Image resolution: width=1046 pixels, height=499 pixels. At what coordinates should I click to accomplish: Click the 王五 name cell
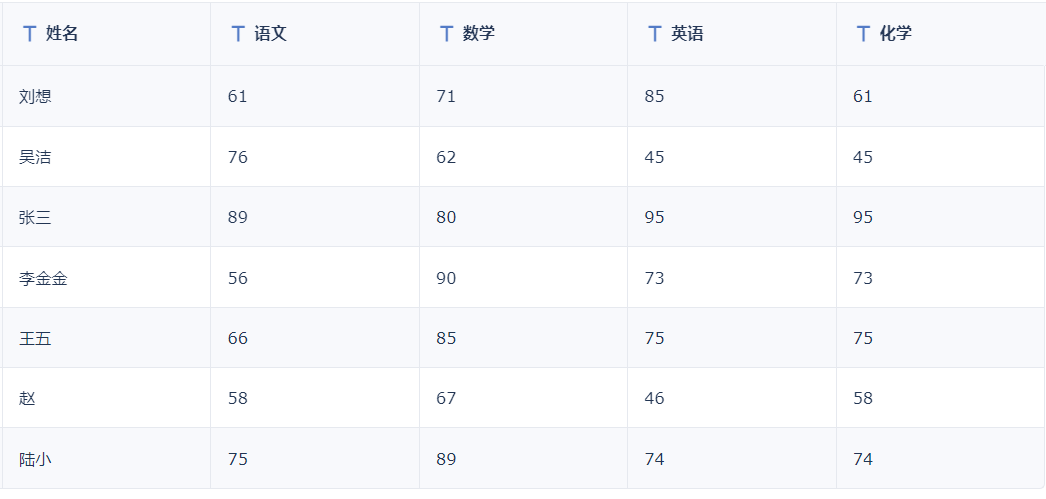[106, 338]
